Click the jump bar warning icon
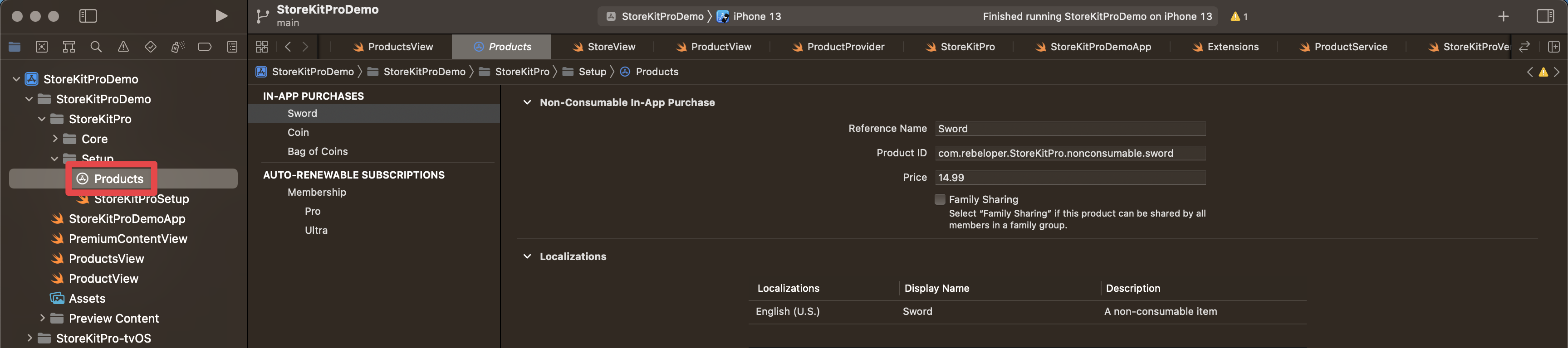This screenshot has height=348, width=1568. click(1543, 72)
